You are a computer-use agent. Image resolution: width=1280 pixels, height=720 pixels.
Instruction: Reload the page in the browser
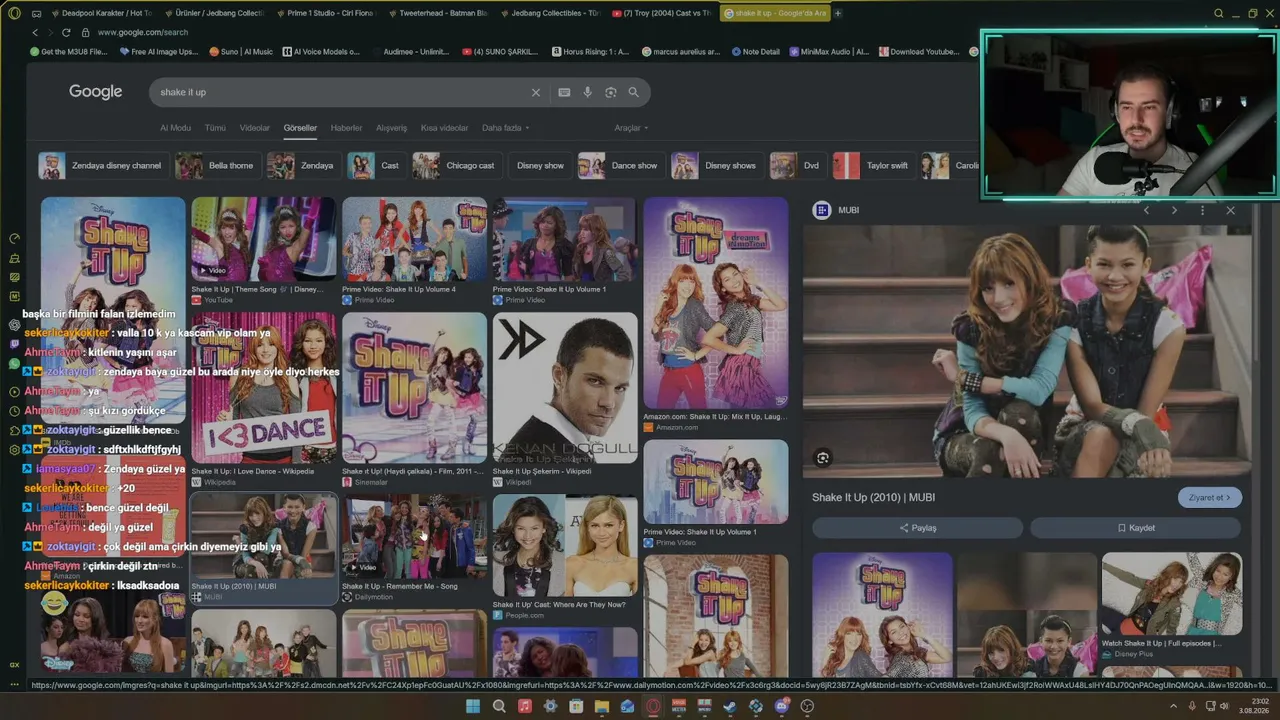tap(66, 32)
